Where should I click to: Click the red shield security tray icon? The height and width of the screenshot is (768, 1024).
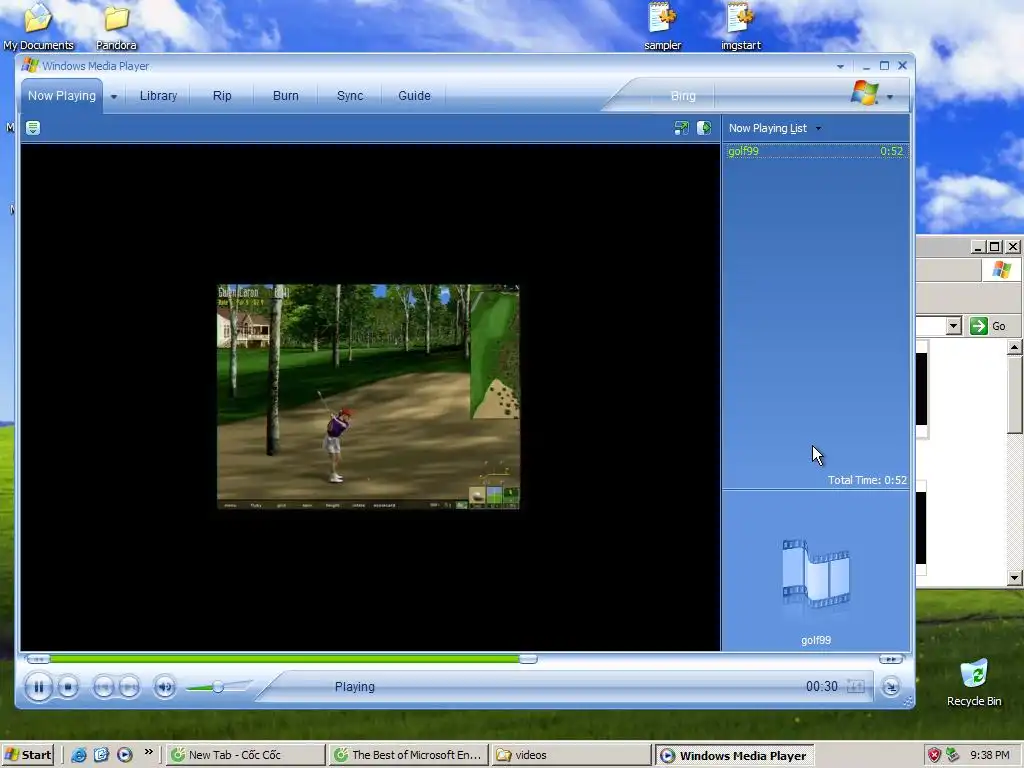pyautogui.click(x=934, y=755)
